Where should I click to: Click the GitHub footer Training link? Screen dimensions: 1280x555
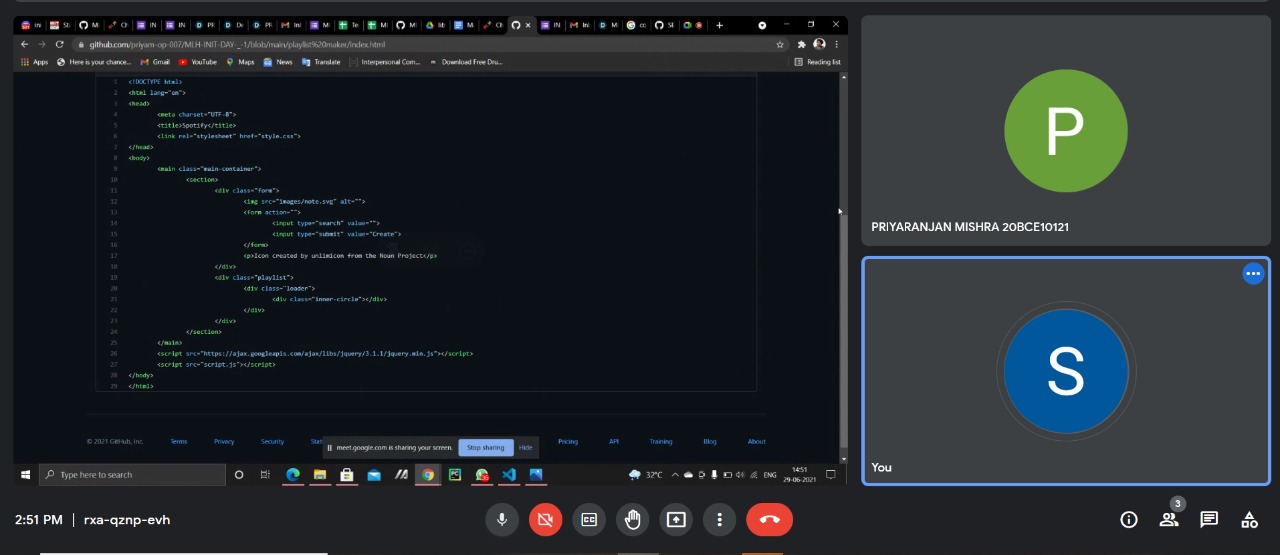click(661, 441)
